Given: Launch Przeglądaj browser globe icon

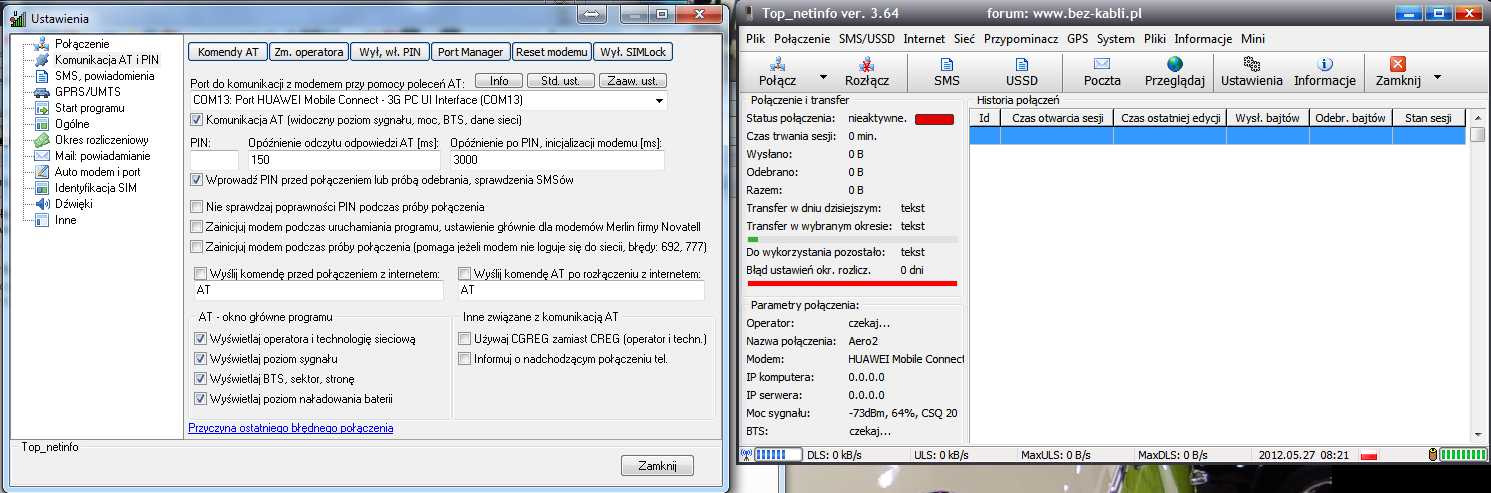Looking at the screenshot, I should click(x=1175, y=64).
